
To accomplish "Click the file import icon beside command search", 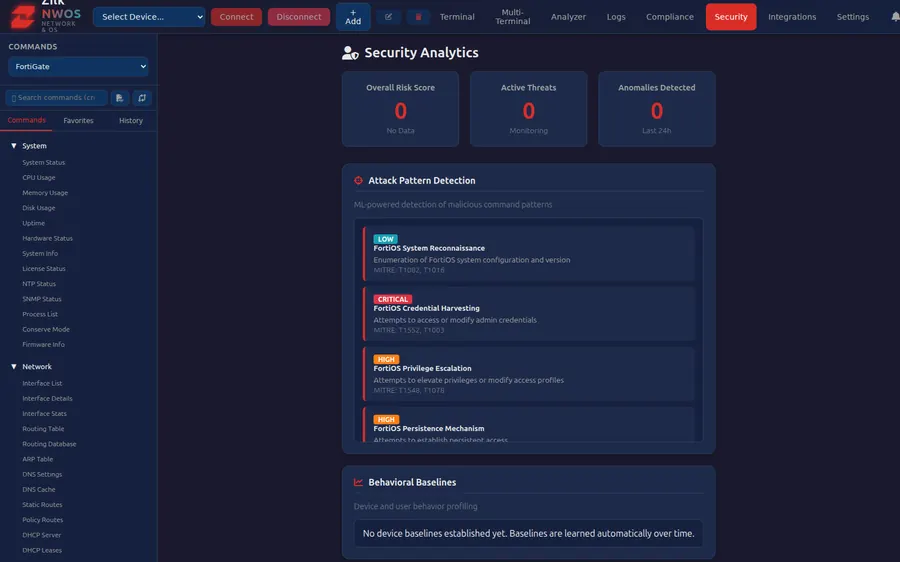I will coord(119,98).
